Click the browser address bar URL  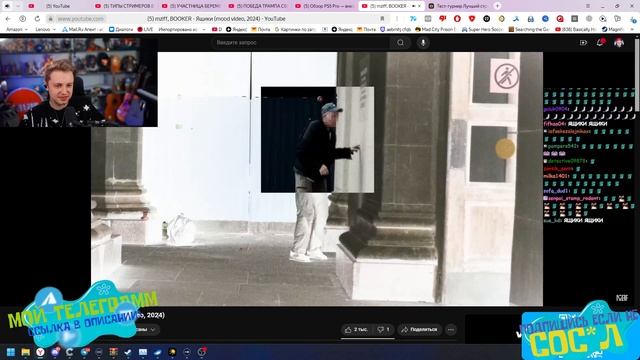click(80, 19)
